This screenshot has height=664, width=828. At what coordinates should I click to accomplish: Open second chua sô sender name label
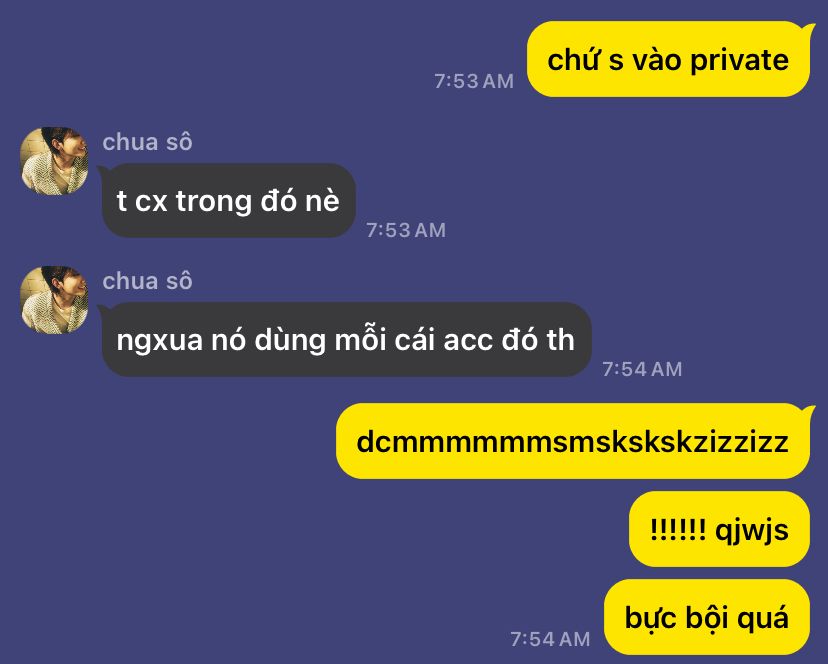(147, 281)
